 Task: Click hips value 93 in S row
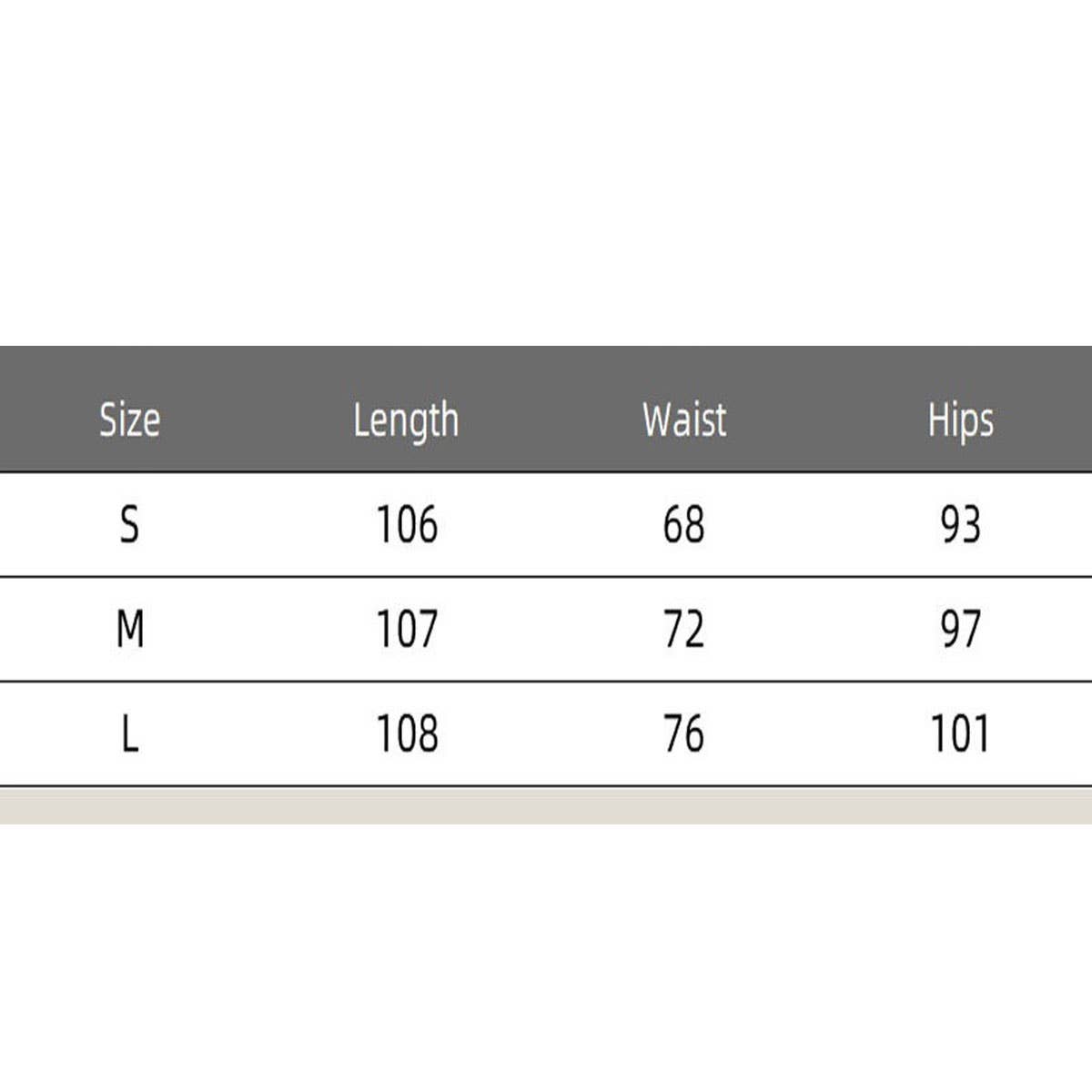[x=960, y=525]
